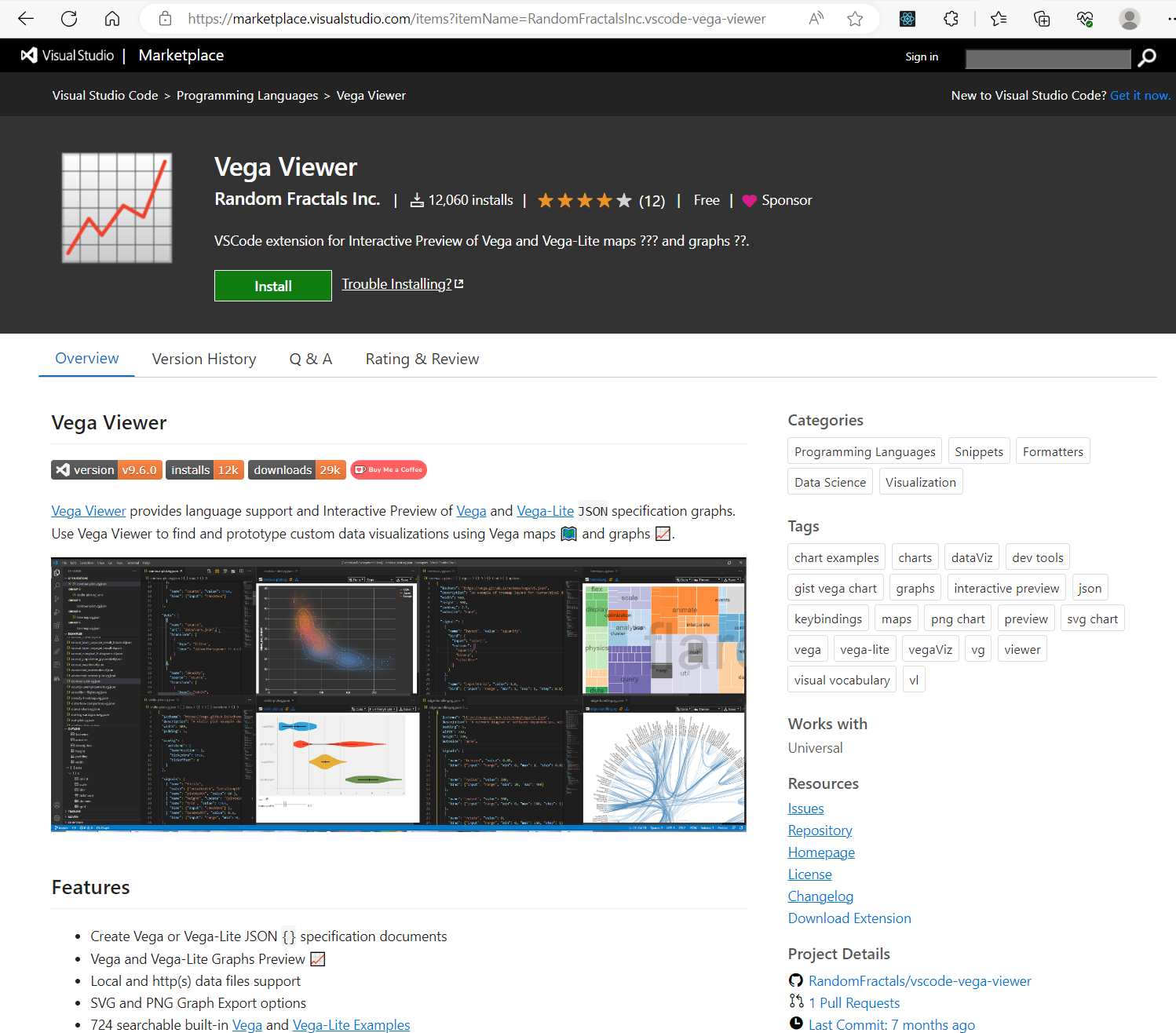Image resolution: width=1176 pixels, height=1033 pixels.
Task: Add page to favorites star icon
Action: [x=855, y=19]
